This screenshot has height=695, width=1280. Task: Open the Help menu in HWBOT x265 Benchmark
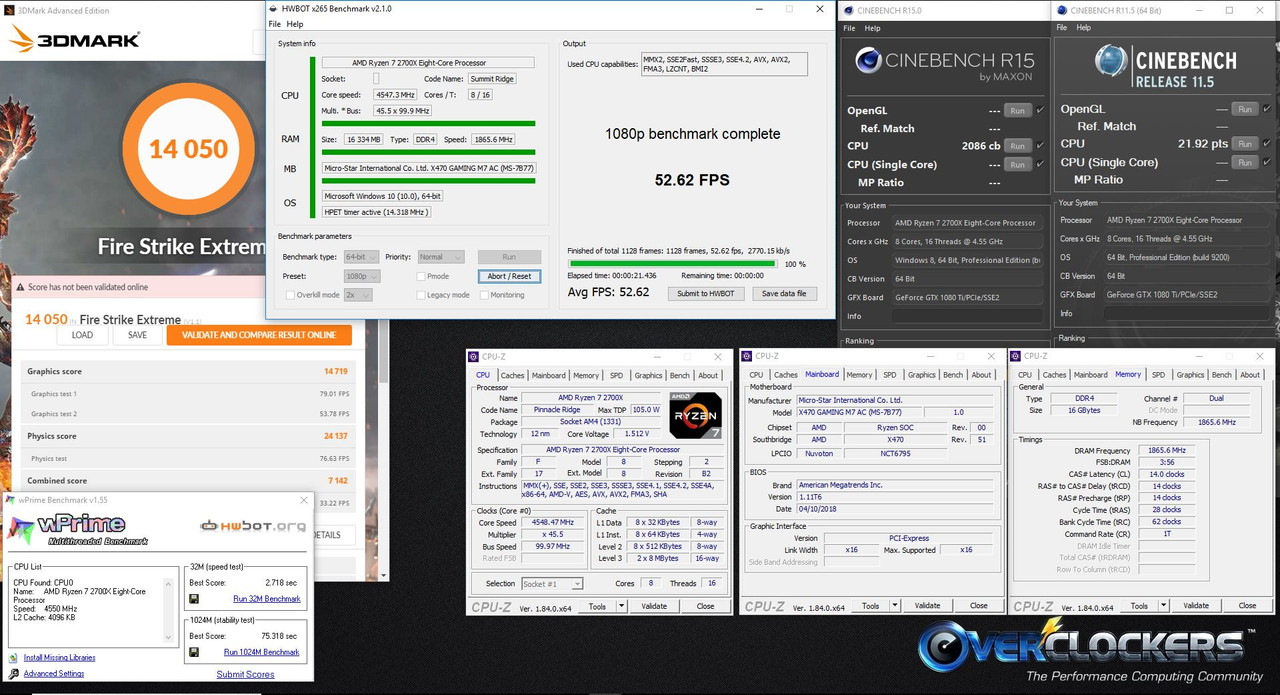pos(295,24)
